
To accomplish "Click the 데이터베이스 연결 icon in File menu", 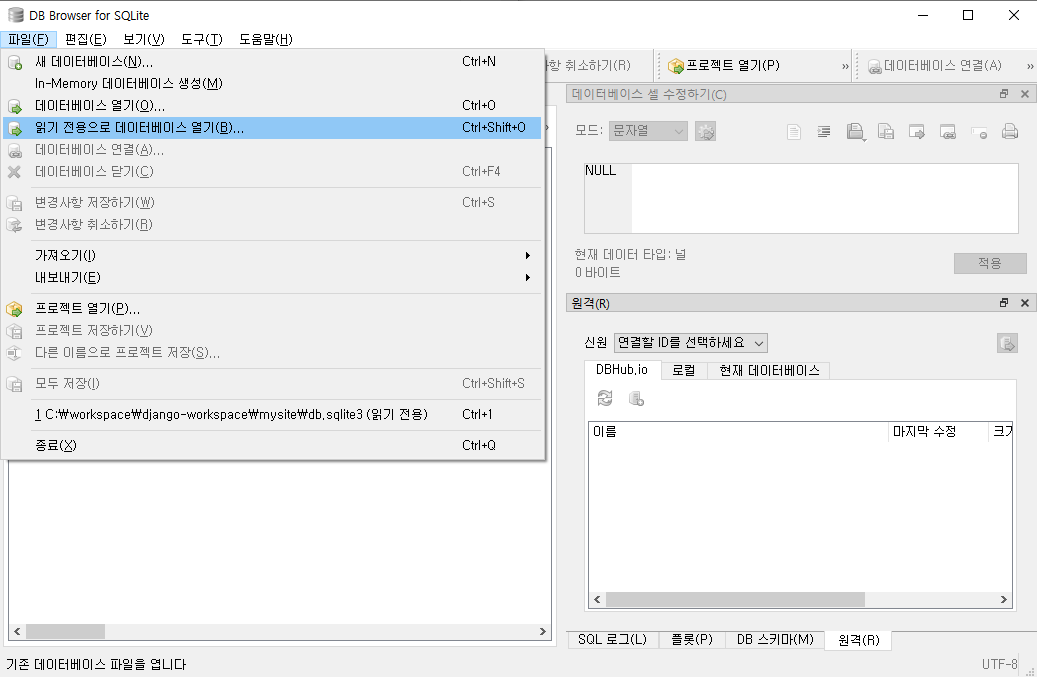I will [15, 150].
